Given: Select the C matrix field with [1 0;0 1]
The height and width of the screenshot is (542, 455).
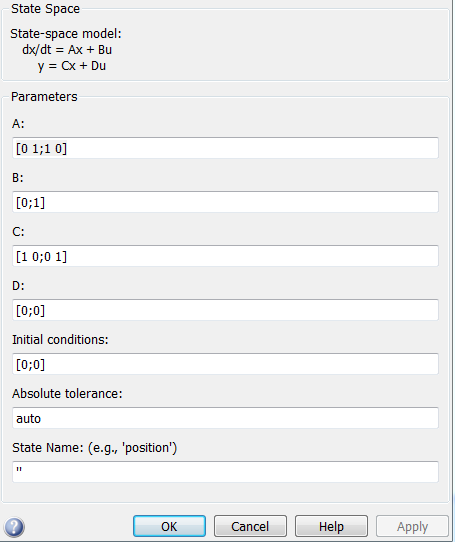Looking at the screenshot, I should (x=225, y=256).
